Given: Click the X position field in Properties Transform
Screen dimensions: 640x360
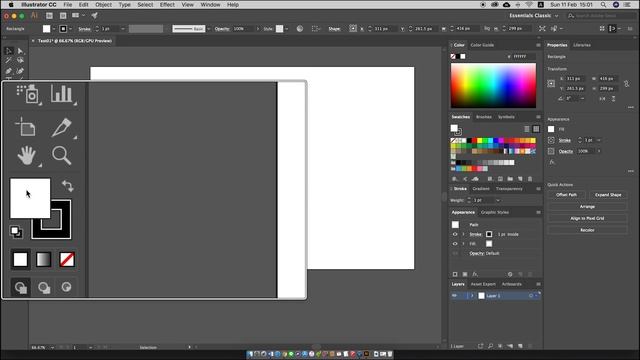Looking at the screenshot, I should point(575,78).
